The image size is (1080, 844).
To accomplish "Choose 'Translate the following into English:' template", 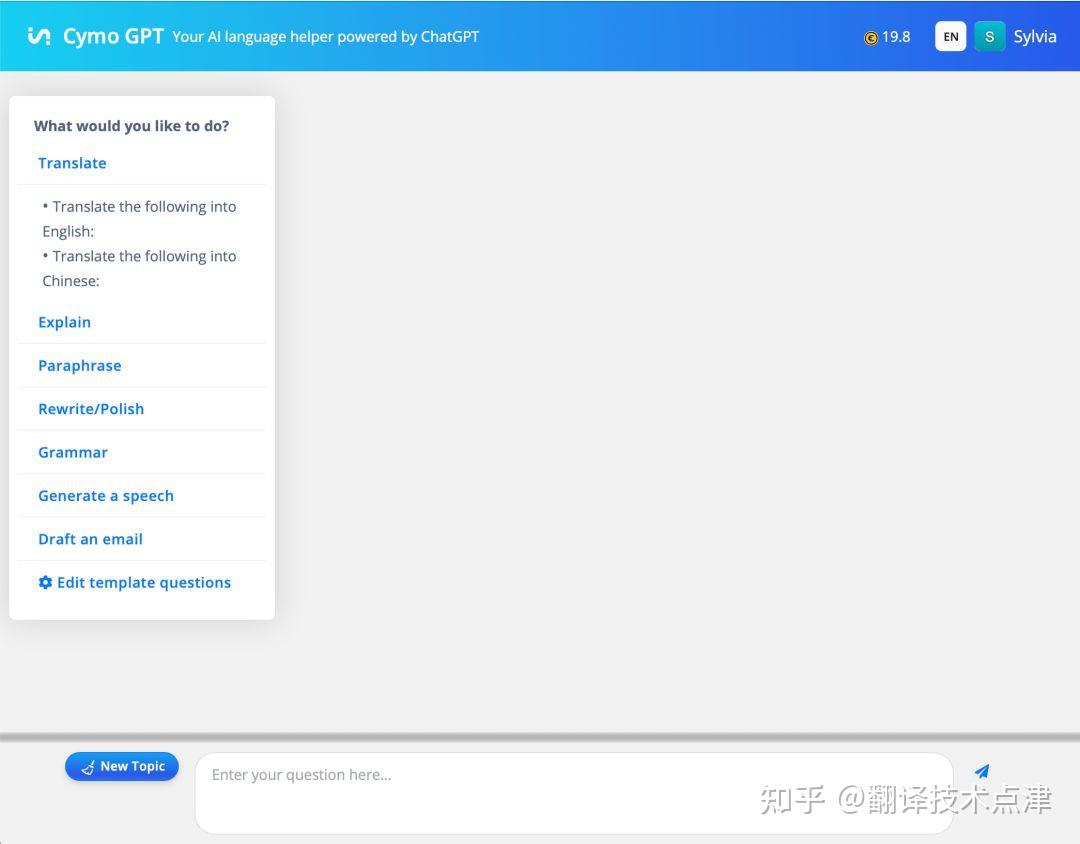I will pyautogui.click(x=139, y=219).
